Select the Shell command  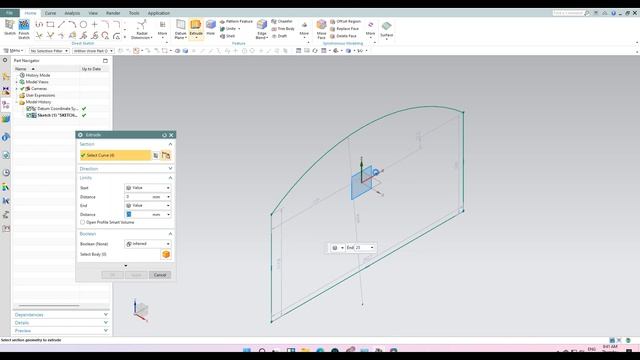tap(228, 36)
